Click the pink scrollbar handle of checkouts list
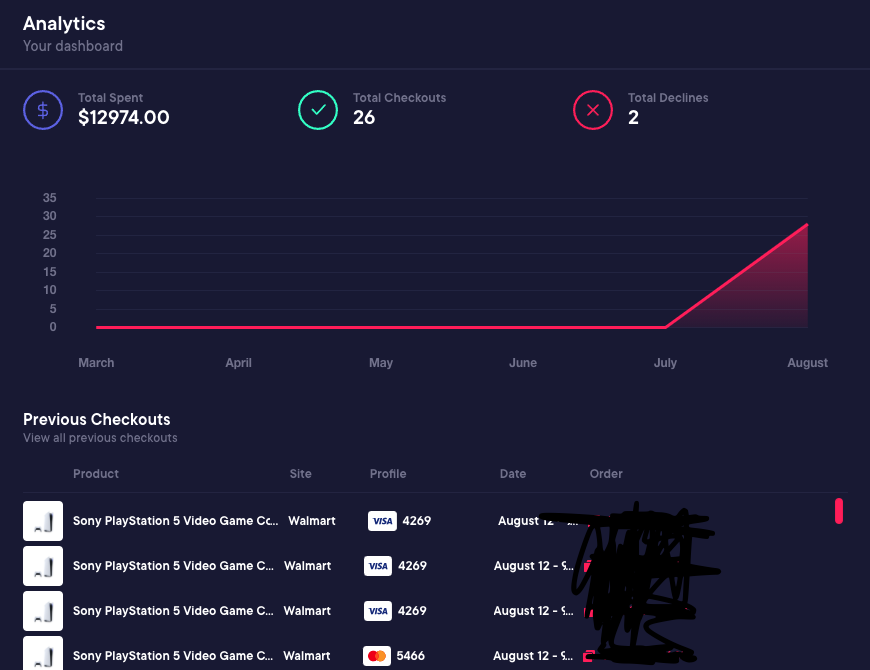Screen dimensions: 870x670 (x=839, y=511)
